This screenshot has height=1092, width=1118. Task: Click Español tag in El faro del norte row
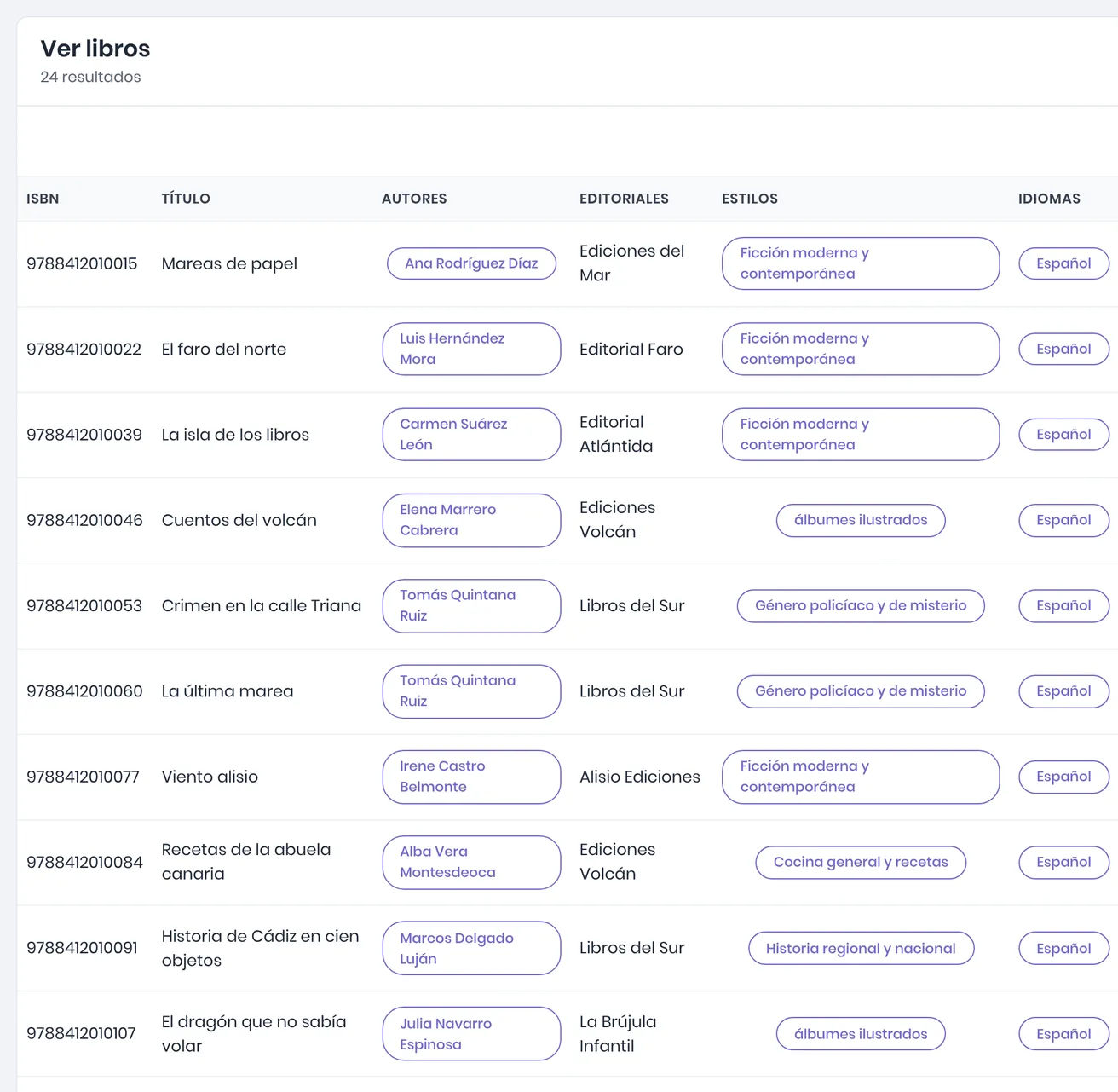(x=1063, y=349)
